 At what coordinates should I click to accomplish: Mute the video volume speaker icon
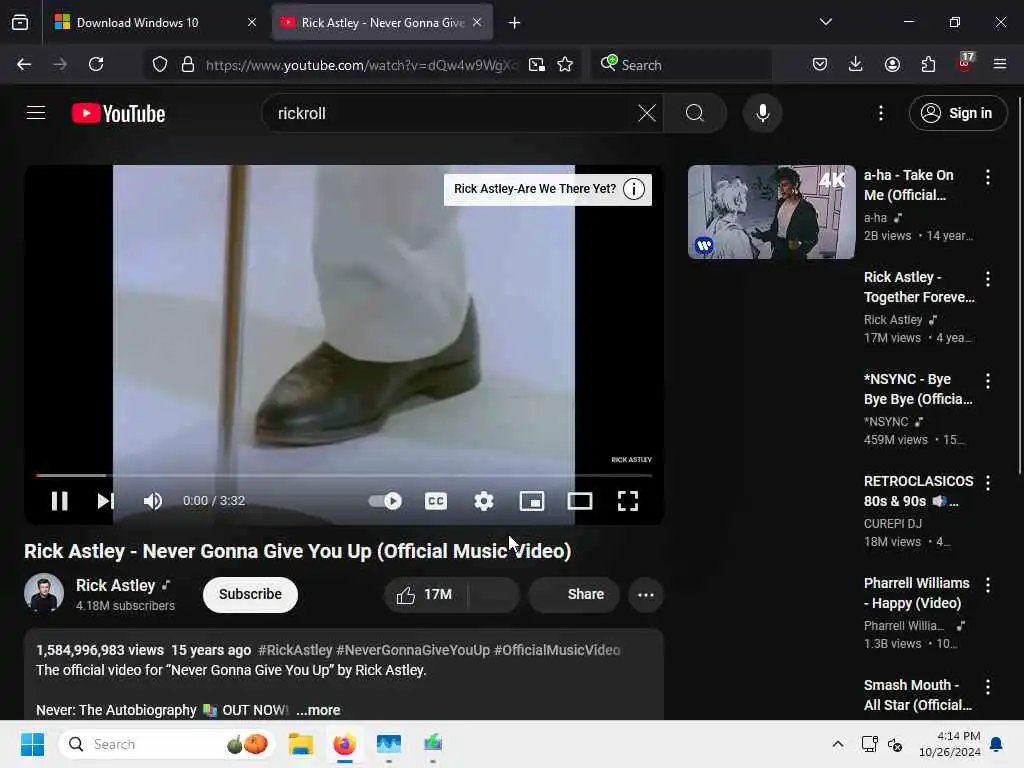[152, 501]
